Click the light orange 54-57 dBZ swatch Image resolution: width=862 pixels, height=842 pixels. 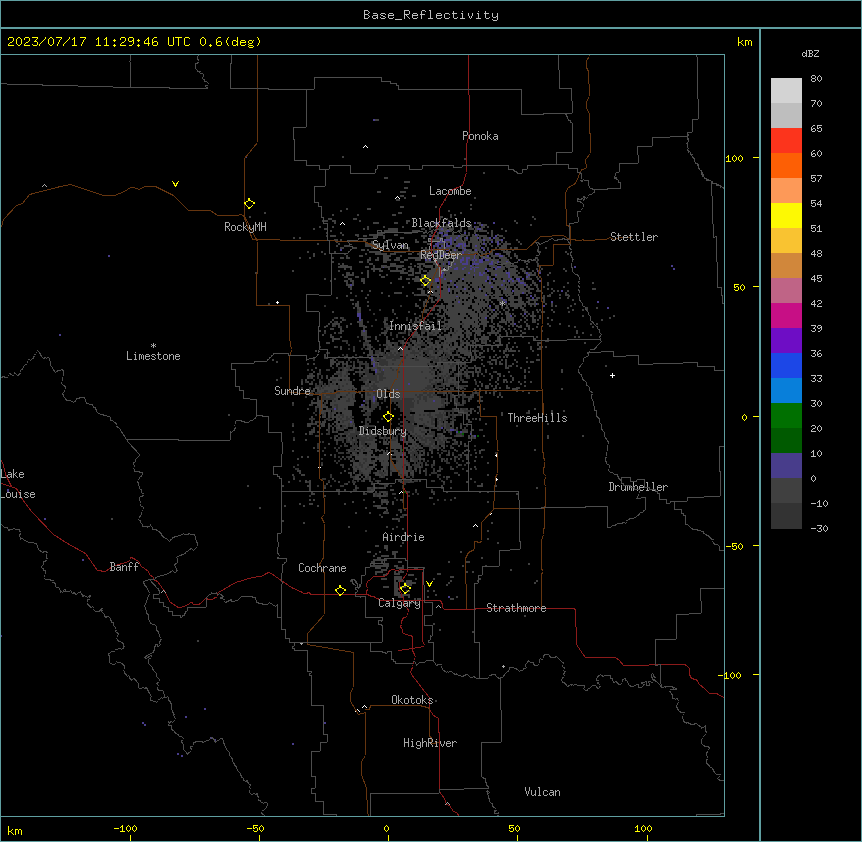tap(786, 190)
